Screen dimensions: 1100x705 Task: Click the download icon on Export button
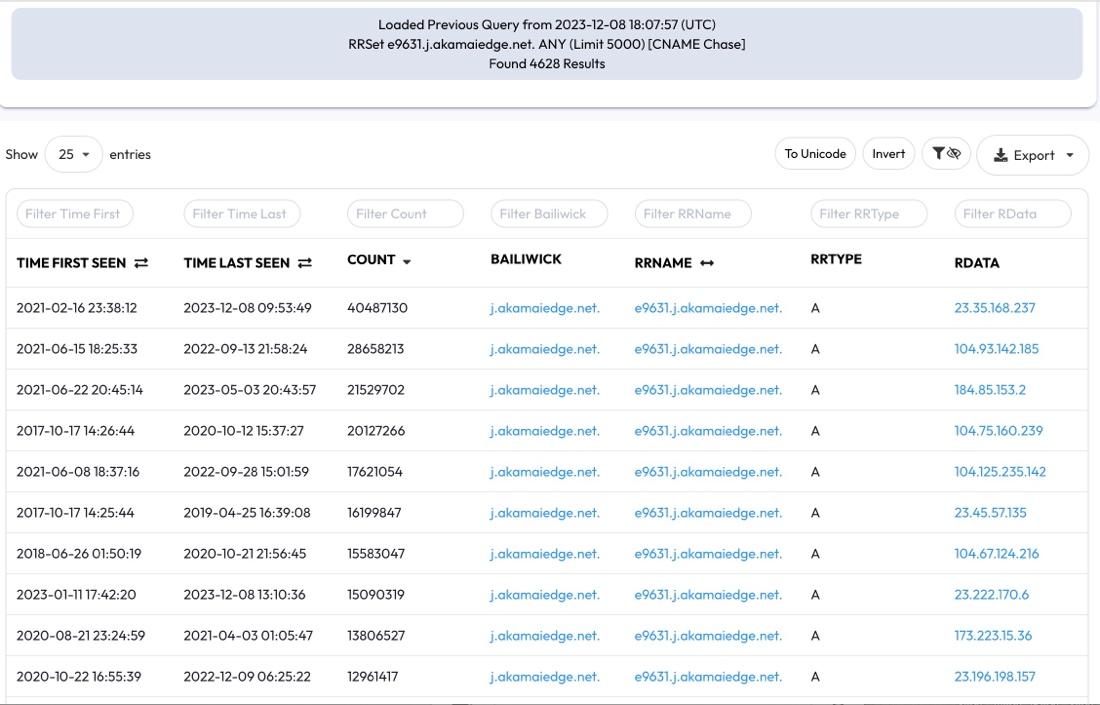click(x=1001, y=154)
